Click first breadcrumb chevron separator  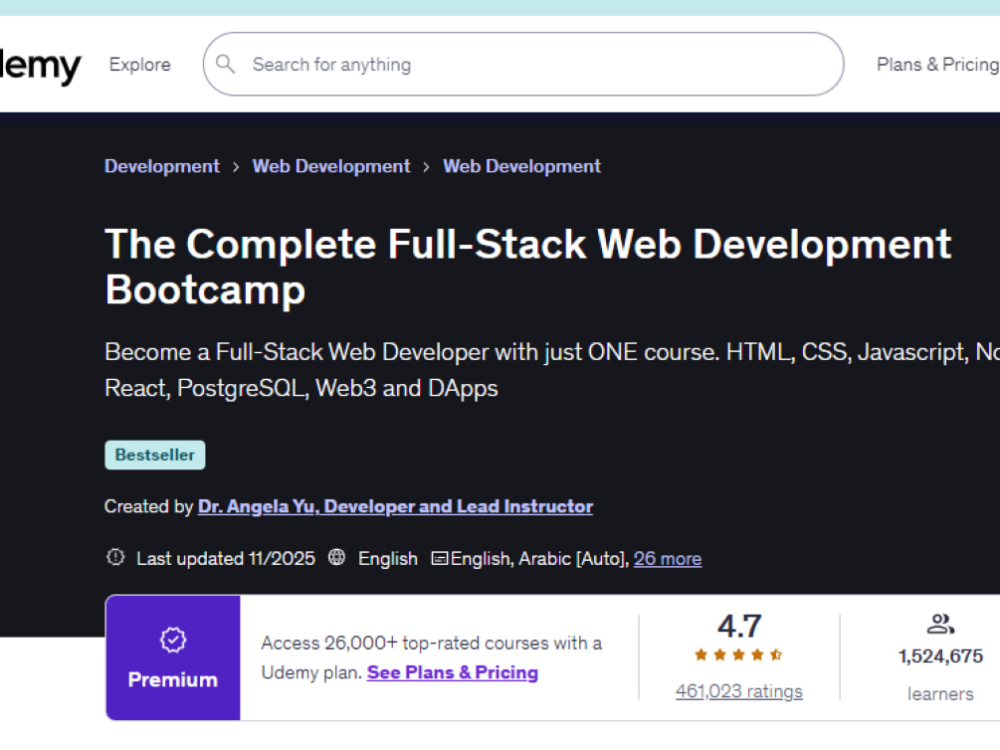pos(236,167)
